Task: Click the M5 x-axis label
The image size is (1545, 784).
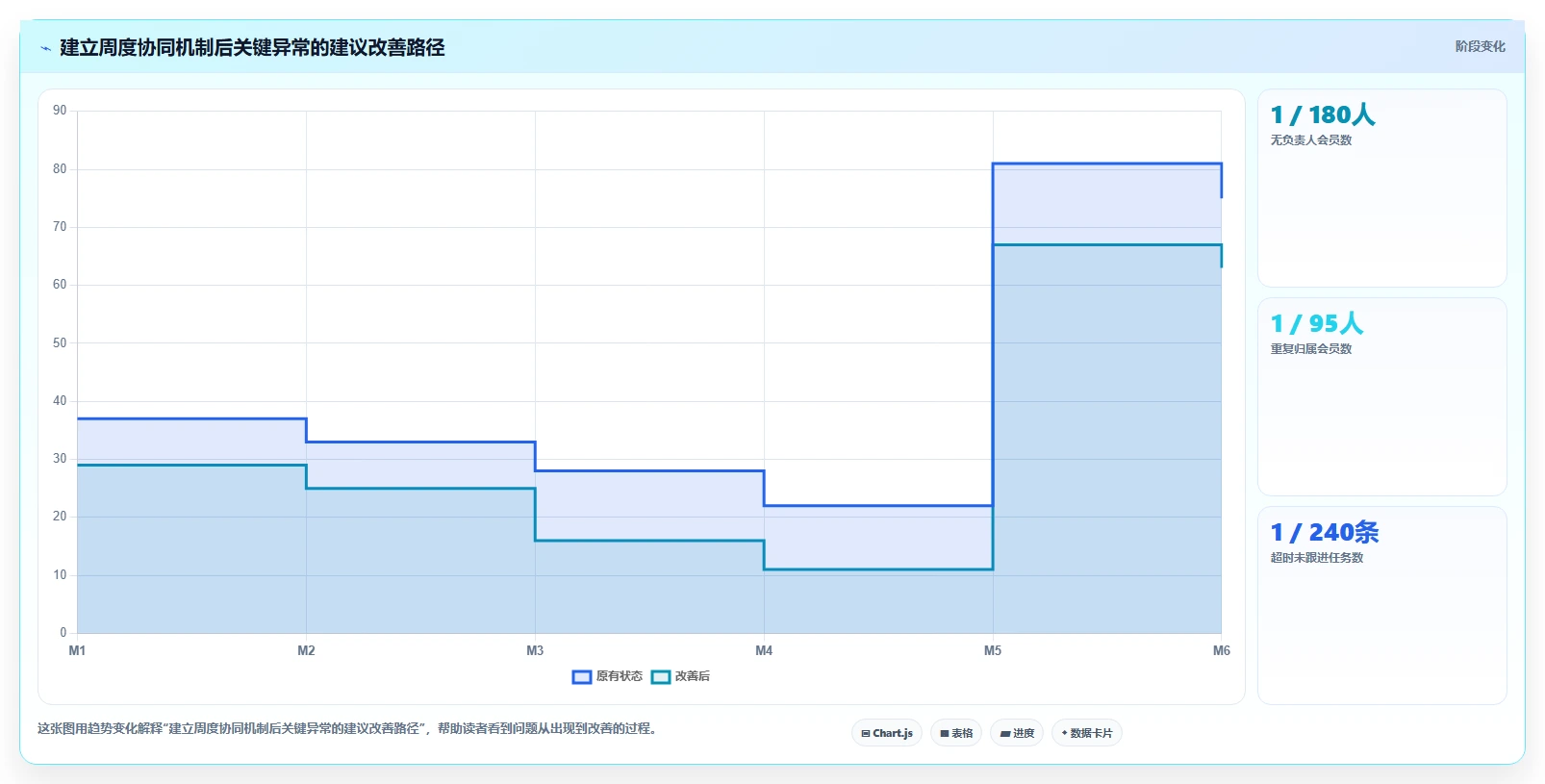Action: coord(993,651)
